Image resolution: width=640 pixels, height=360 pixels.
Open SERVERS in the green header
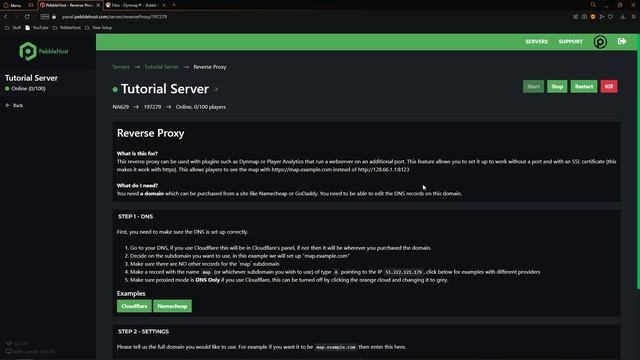tap(536, 42)
